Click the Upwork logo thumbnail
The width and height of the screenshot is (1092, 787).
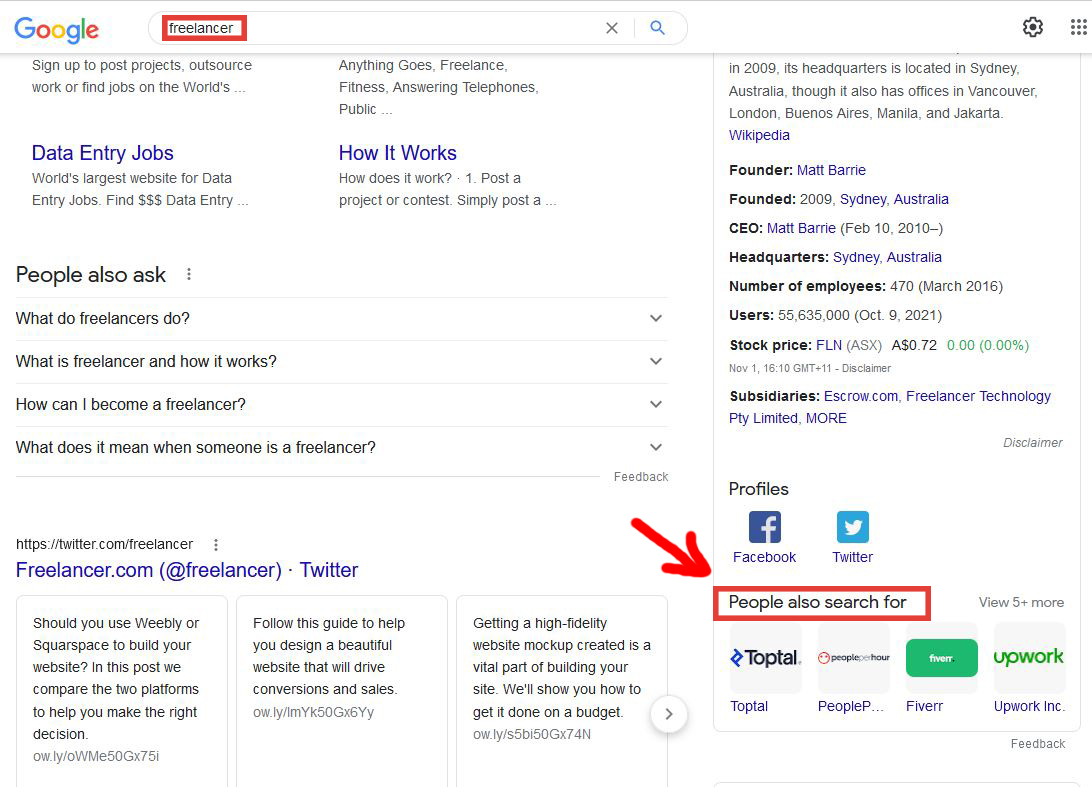click(x=1029, y=657)
